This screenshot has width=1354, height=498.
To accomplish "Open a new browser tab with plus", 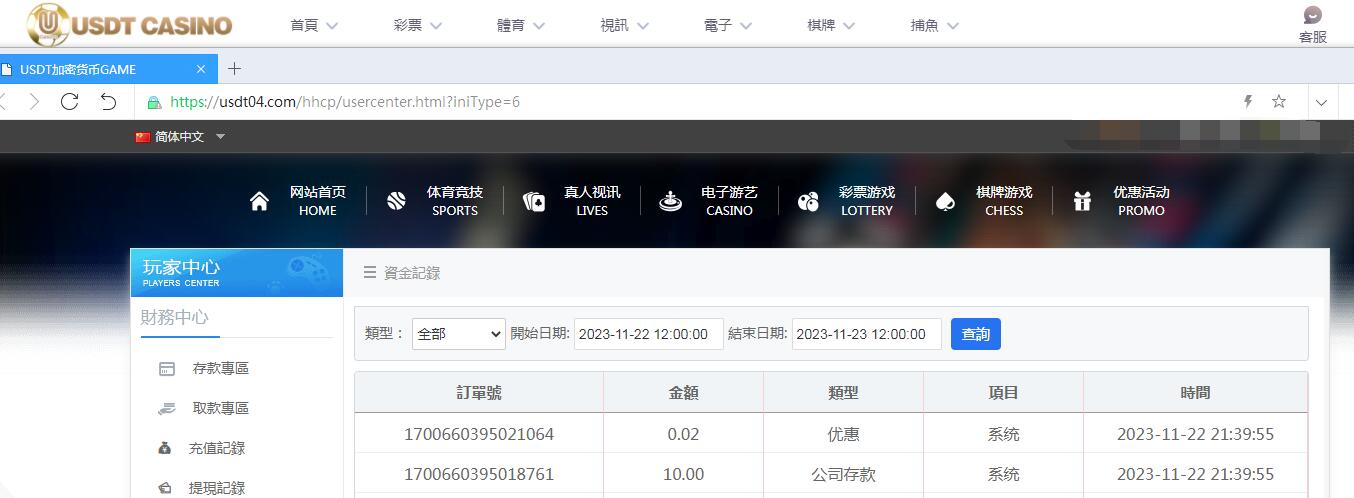I will click(234, 69).
